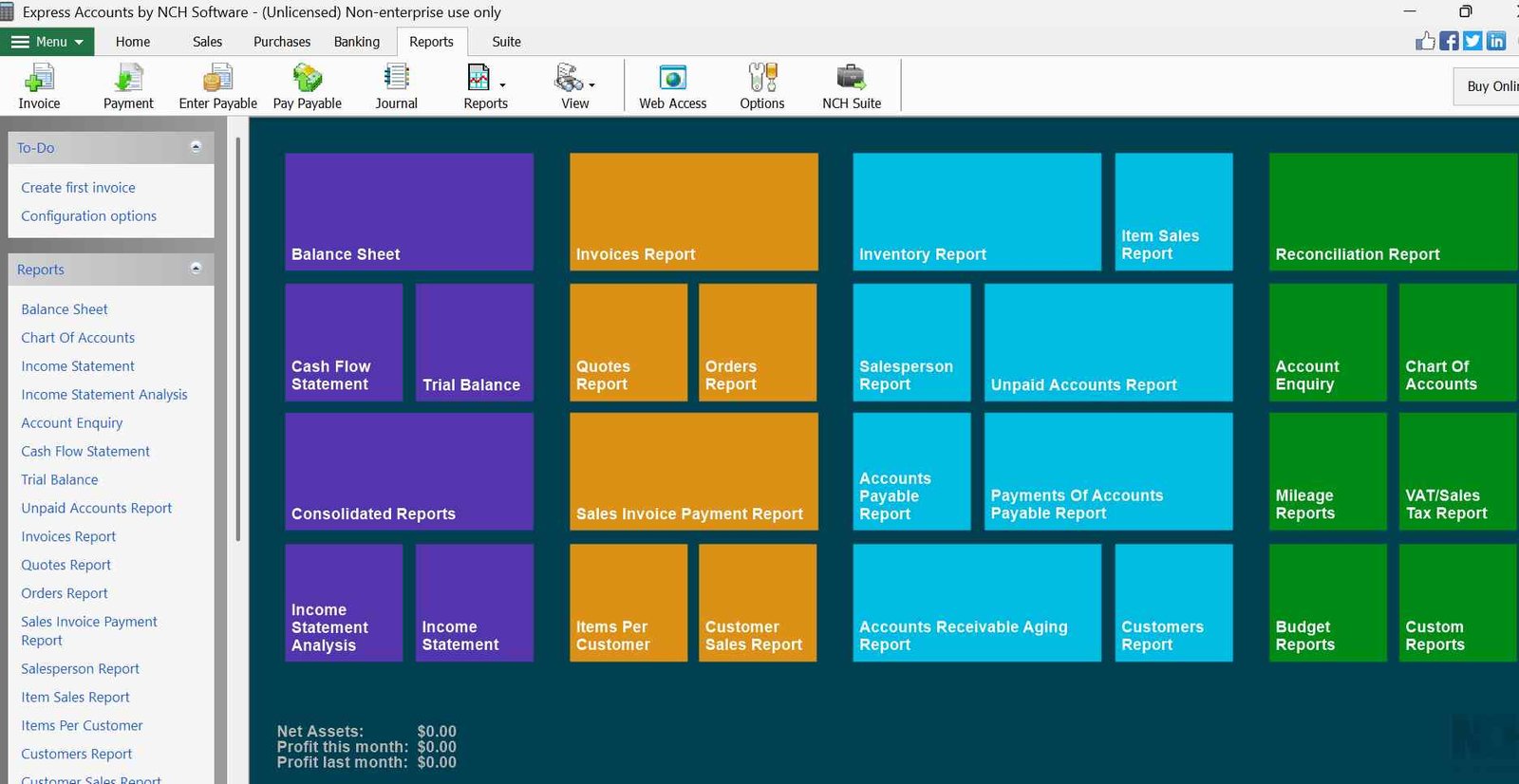Click the Enter Payable icon
The height and width of the screenshot is (784, 1519).
(x=217, y=78)
